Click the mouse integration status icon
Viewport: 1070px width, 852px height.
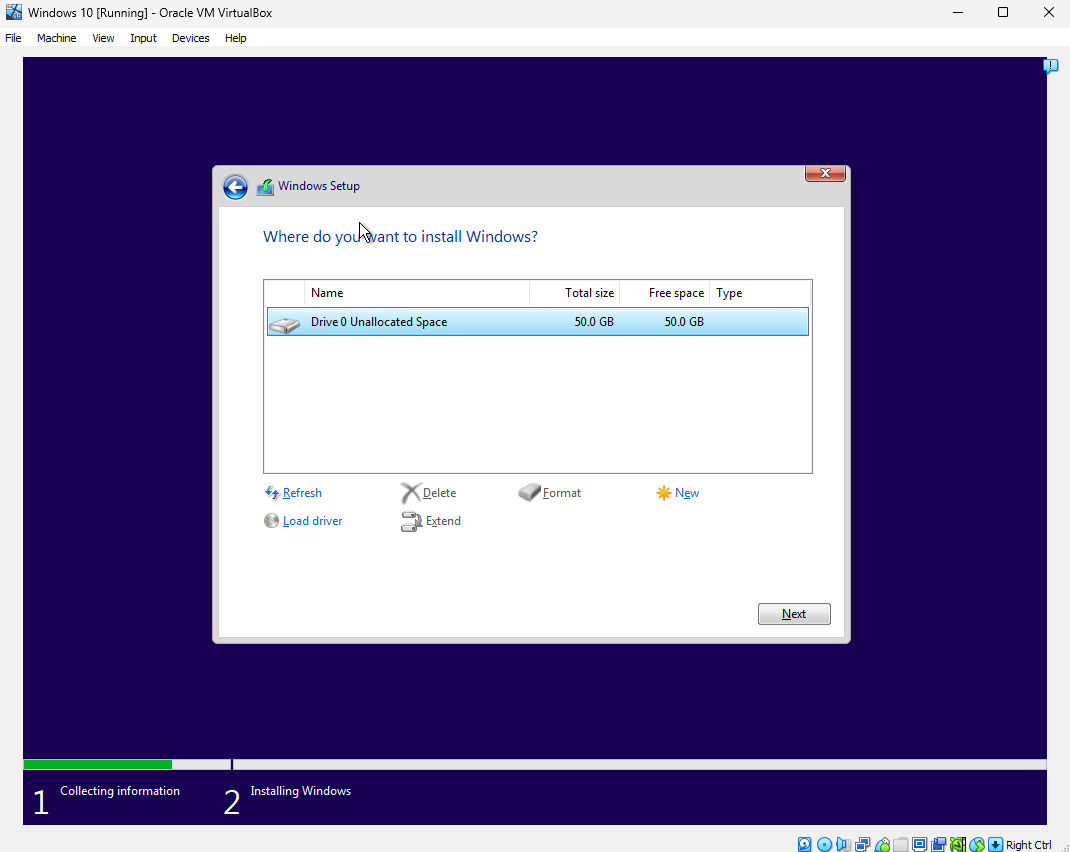977,844
